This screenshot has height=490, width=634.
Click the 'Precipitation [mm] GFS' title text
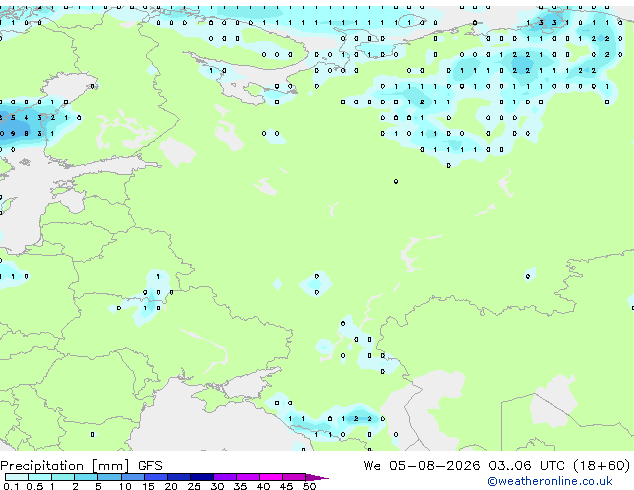81,466
